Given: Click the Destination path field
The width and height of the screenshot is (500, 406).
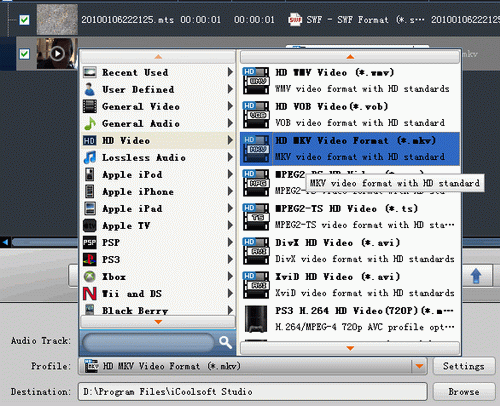Looking at the screenshot, I should tap(253, 392).
